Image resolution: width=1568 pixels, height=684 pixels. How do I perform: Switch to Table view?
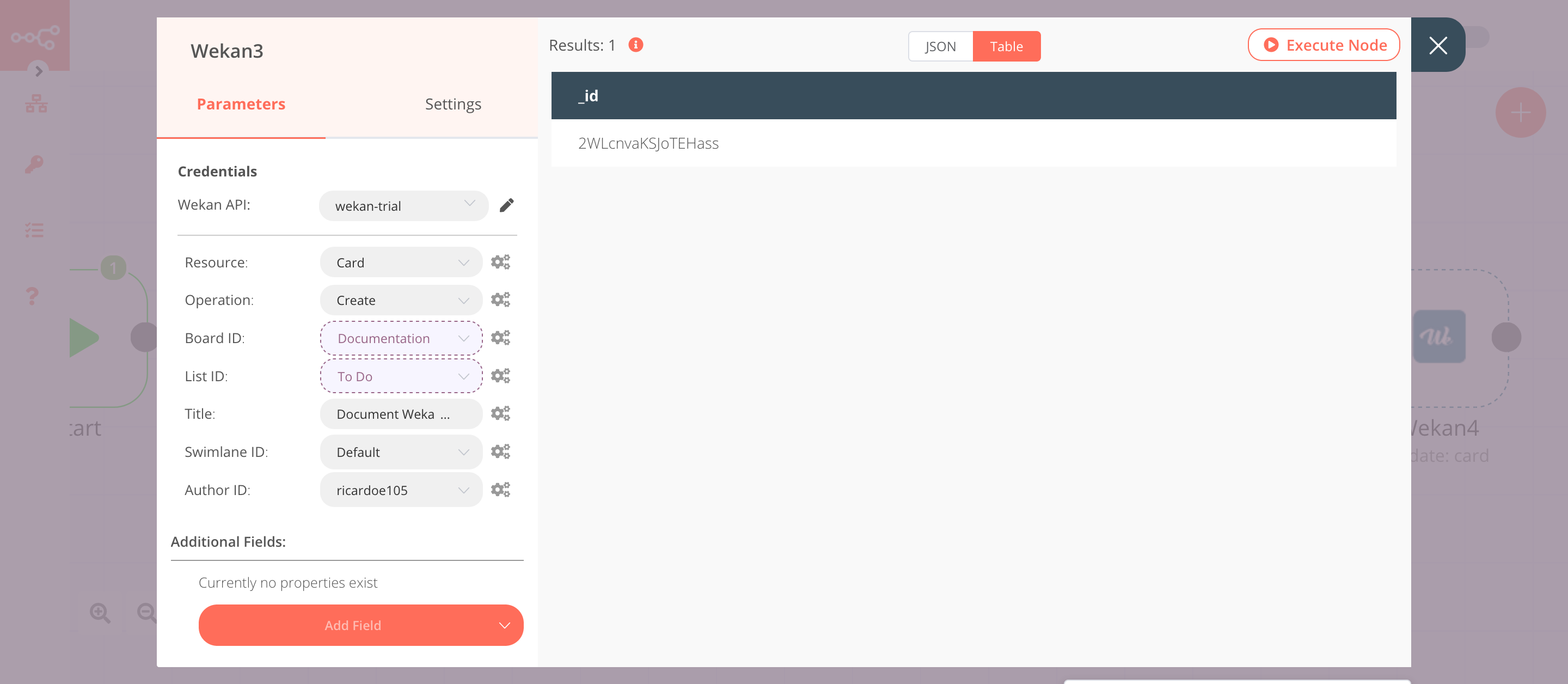[1006, 46]
